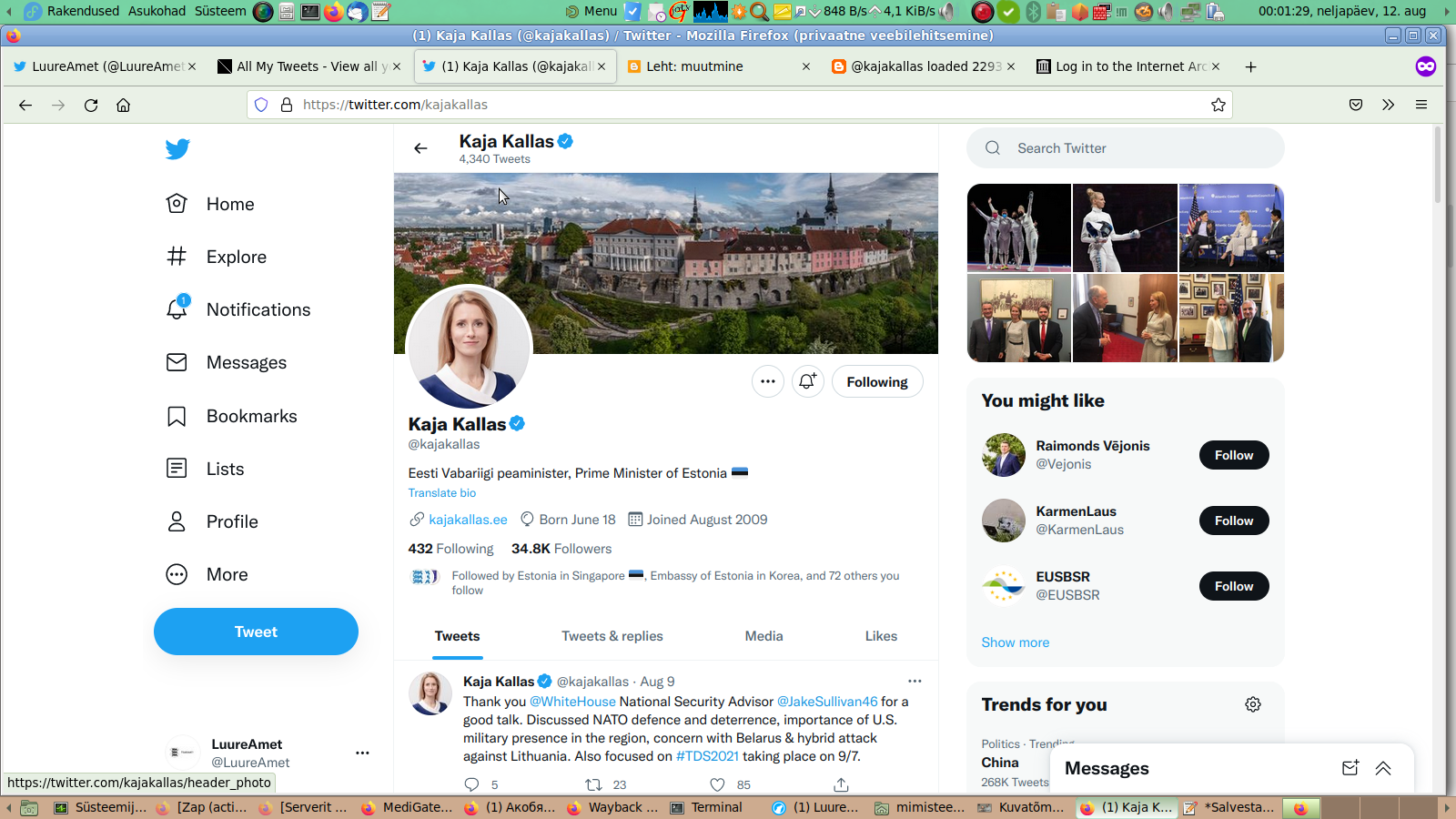1456x819 pixels.
Task: View the 432 Following list
Action: click(x=450, y=549)
